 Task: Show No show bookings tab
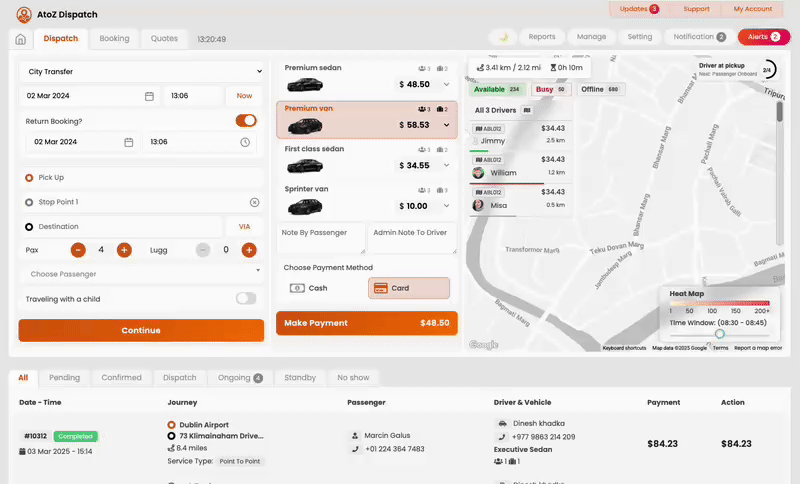pyautogui.click(x=353, y=378)
